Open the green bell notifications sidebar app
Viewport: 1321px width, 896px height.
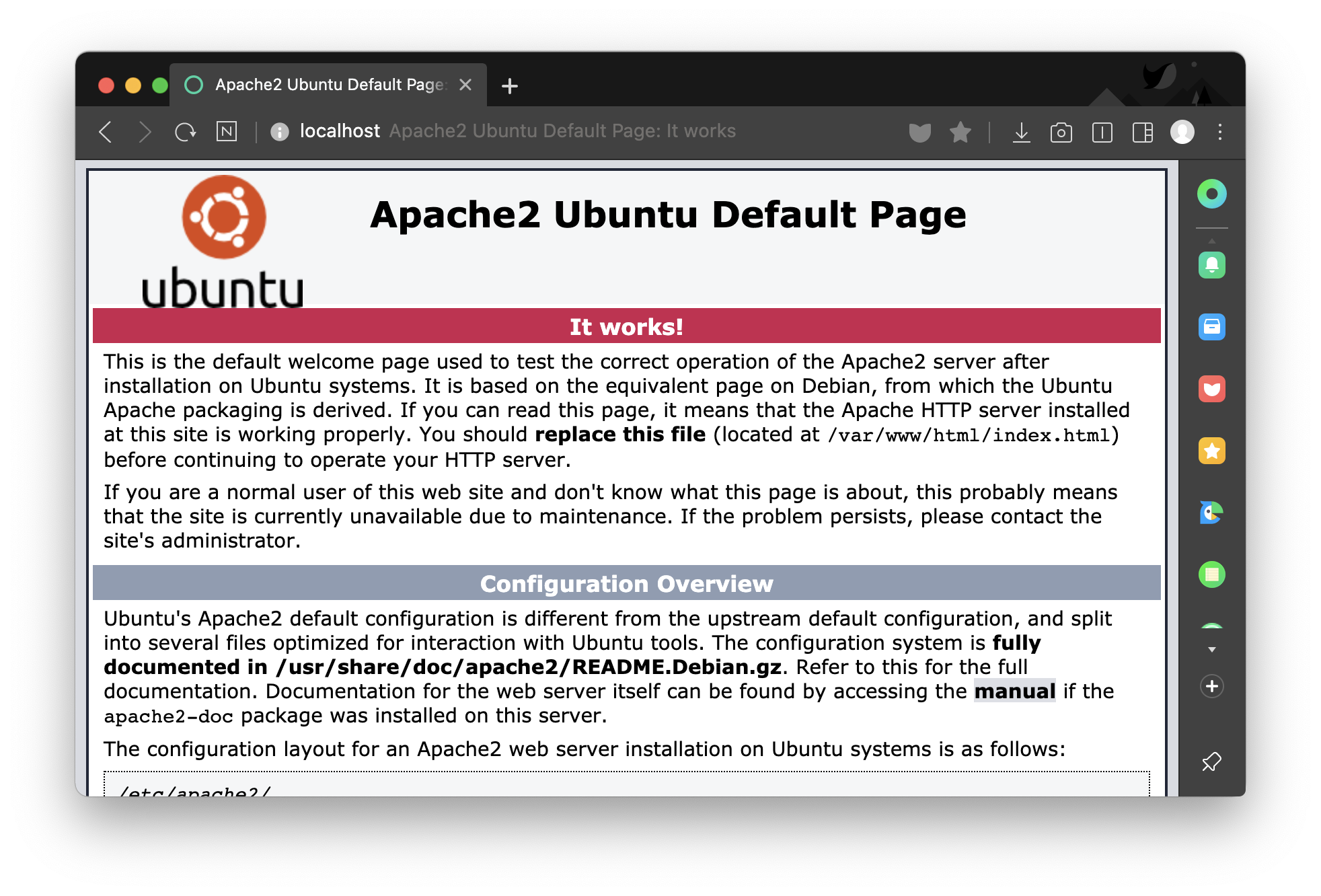pyautogui.click(x=1211, y=265)
